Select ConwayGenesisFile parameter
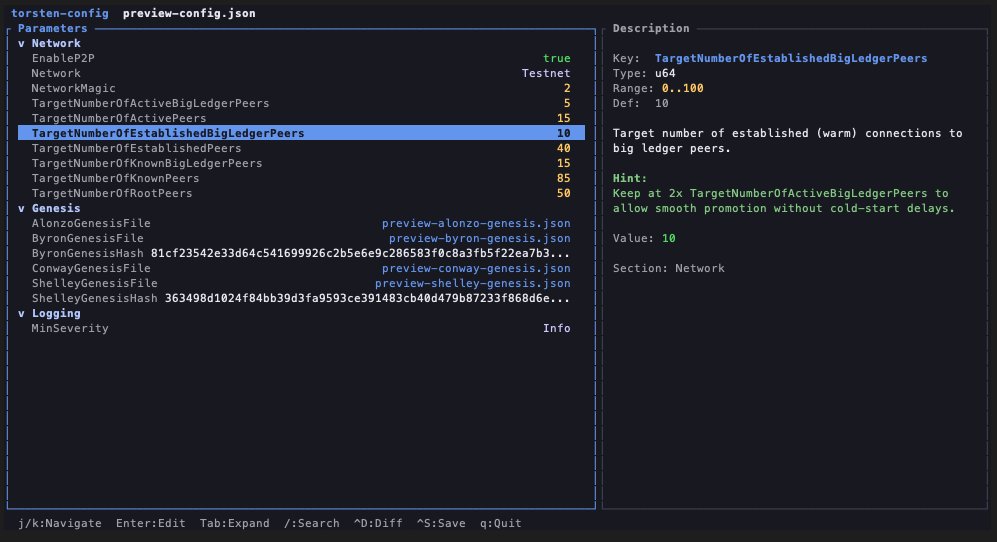This screenshot has height=542, width=997. tap(301, 268)
